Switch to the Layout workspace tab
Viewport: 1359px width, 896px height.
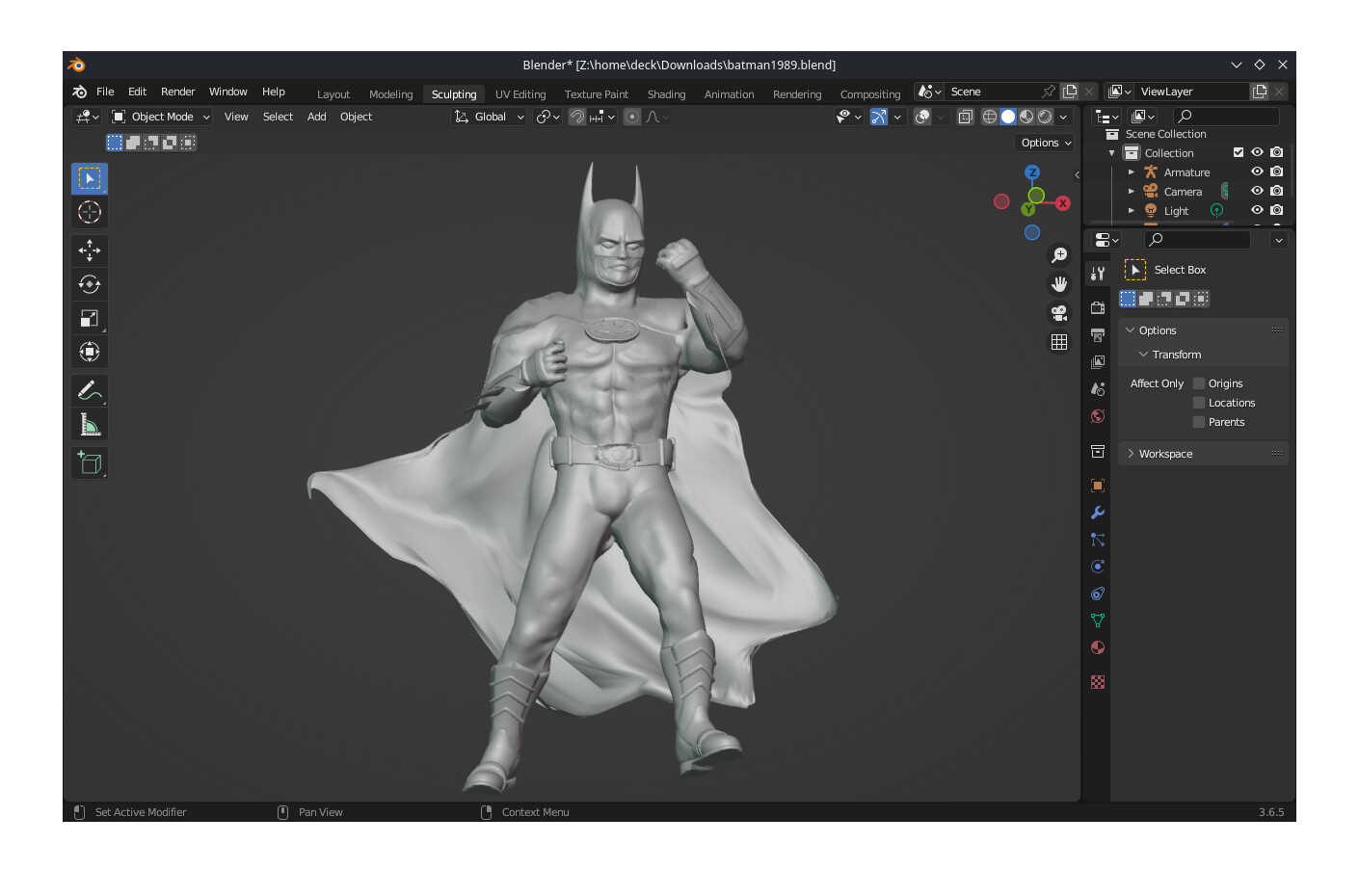click(x=333, y=94)
